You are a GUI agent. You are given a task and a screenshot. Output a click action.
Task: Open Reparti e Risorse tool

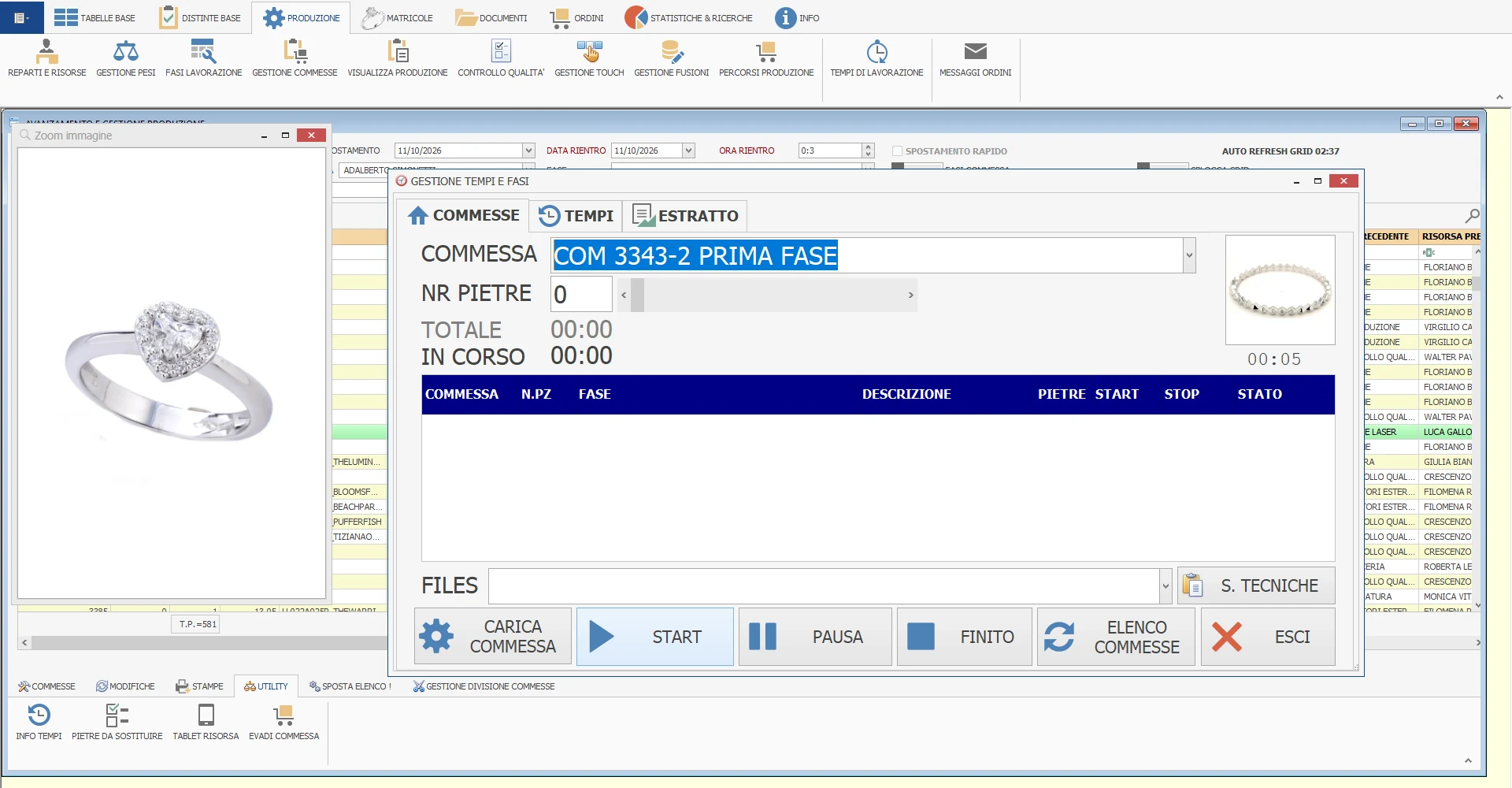[47, 58]
